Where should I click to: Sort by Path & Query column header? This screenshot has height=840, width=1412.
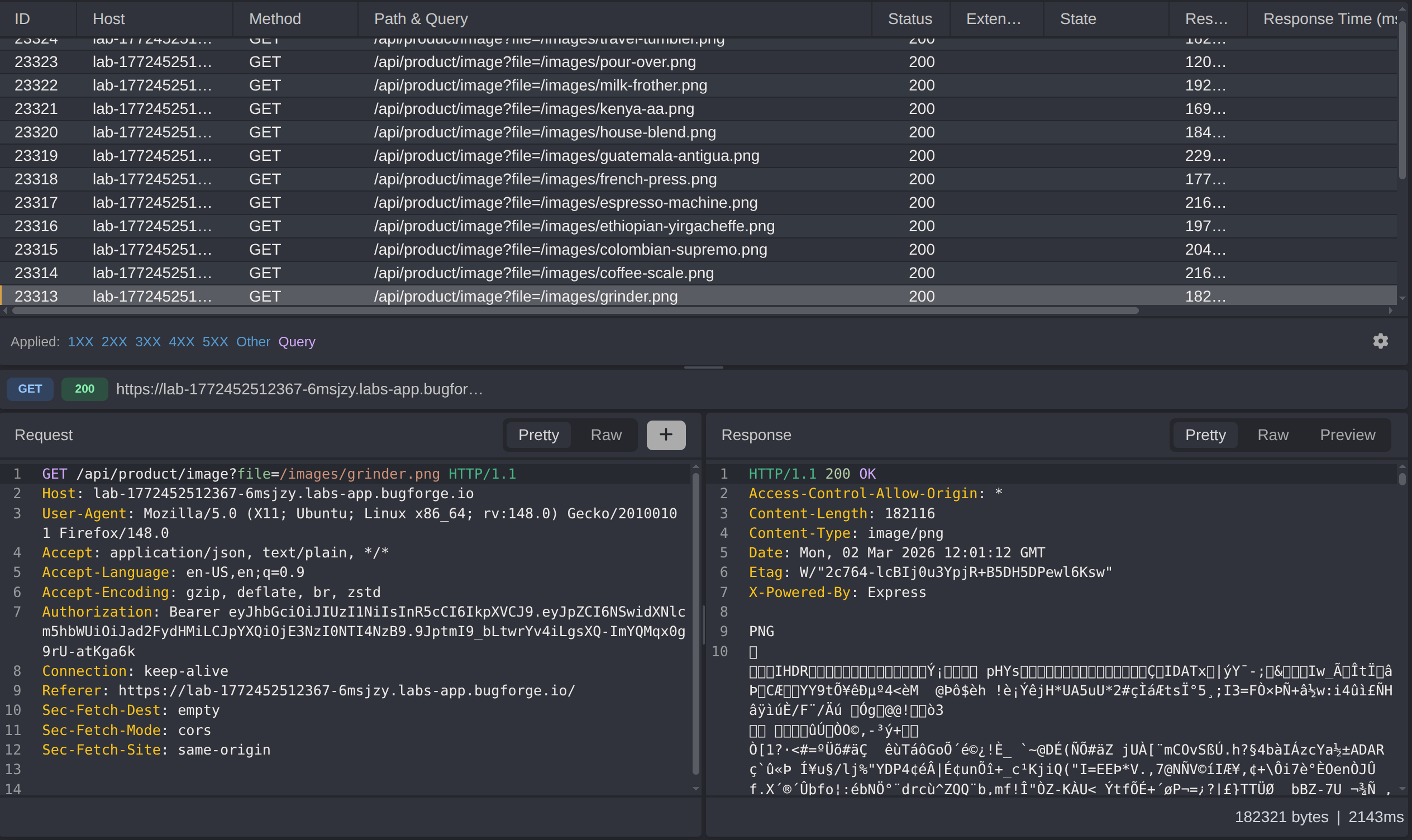[421, 18]
